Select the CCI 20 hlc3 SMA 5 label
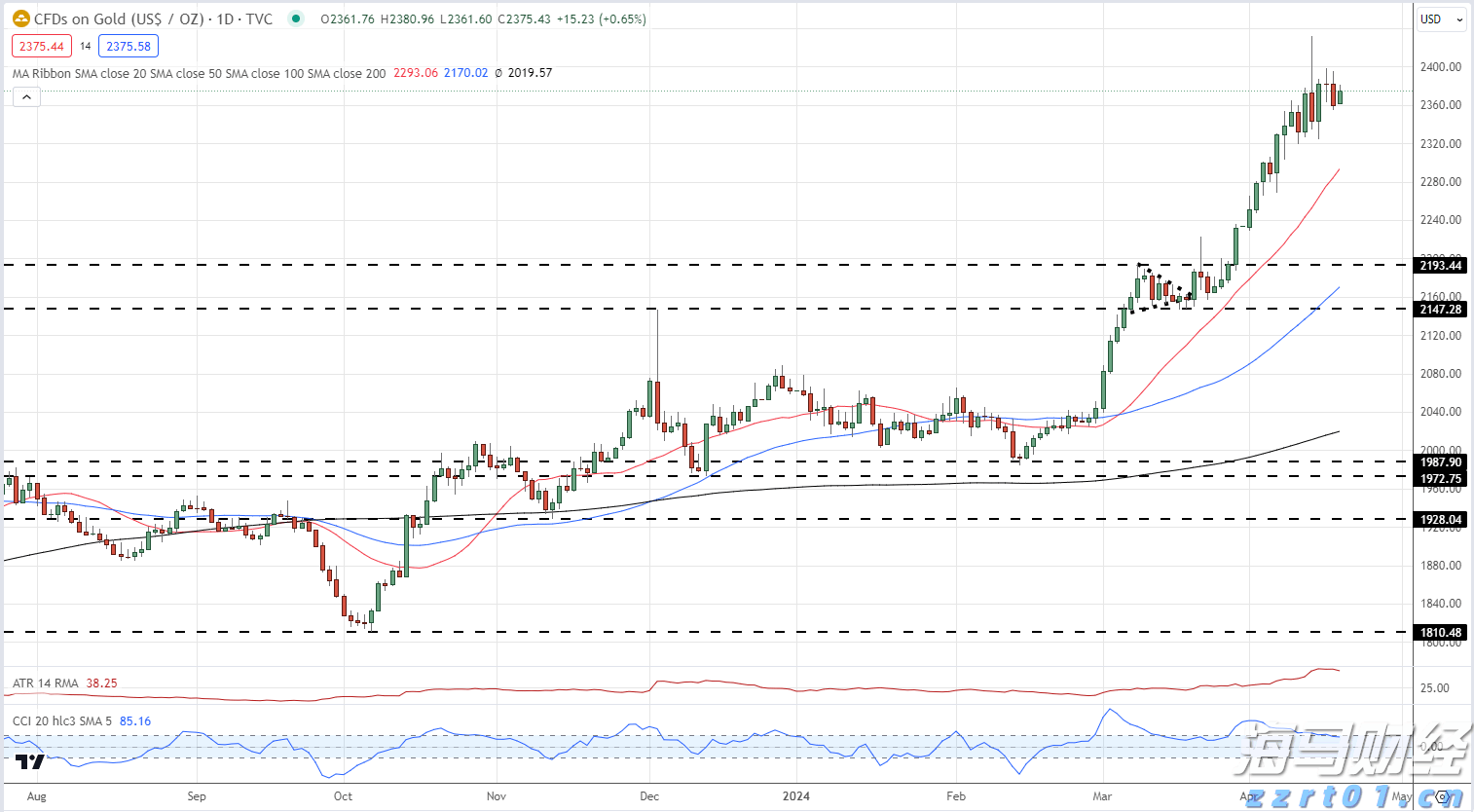 pyautogui.click(x=62, y=721)
